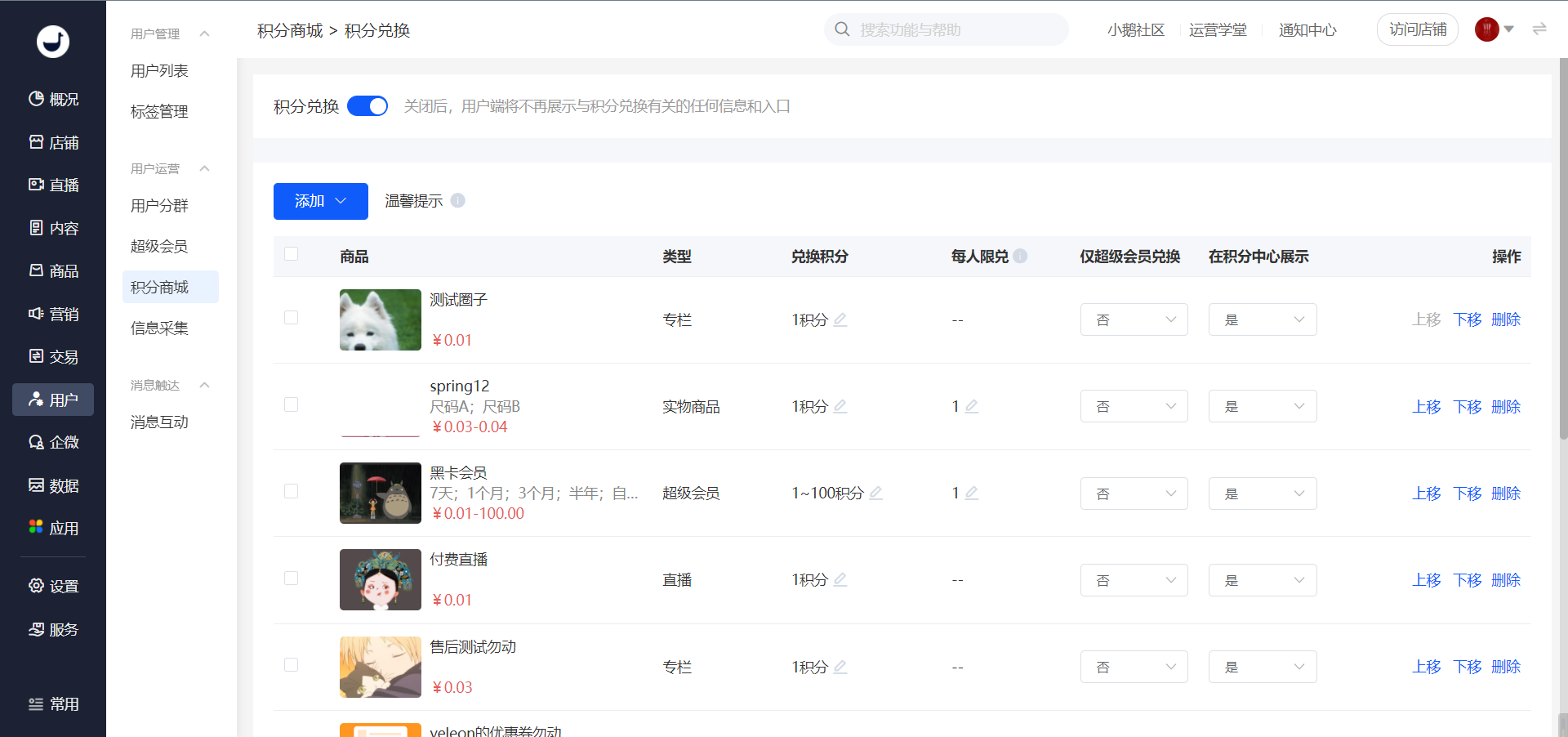Move spring12 row up with 上移
This screenshot has width=1568, height=737.
[x=1427, y=406]
